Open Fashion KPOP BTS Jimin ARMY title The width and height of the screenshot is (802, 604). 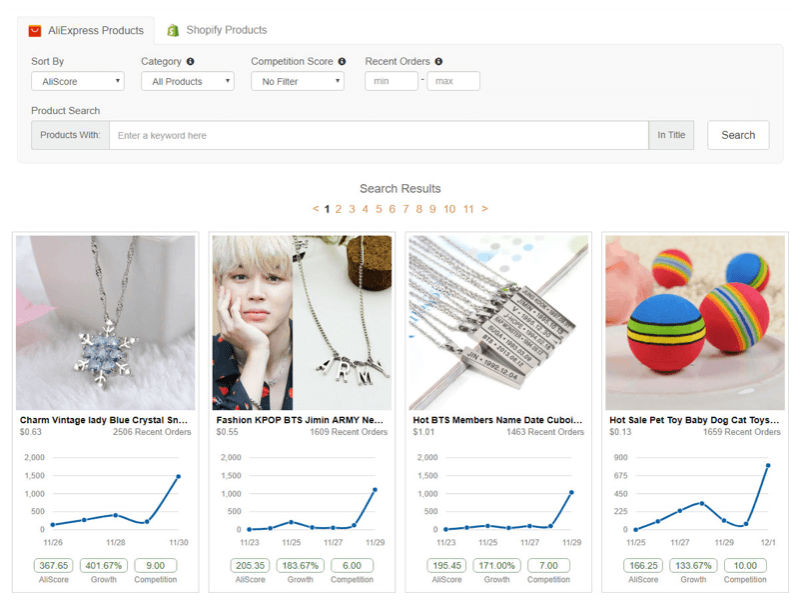pos(300,420)
